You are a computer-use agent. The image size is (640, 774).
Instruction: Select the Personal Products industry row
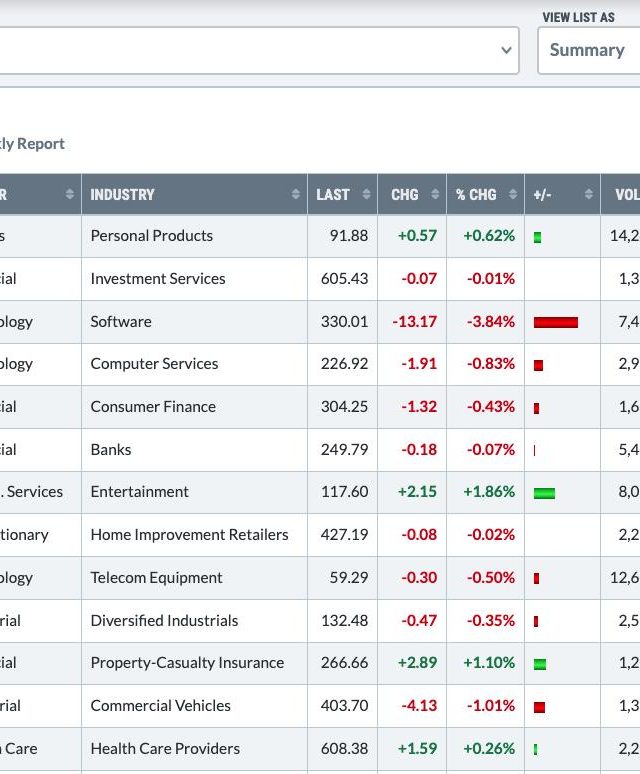pos(151,236)
